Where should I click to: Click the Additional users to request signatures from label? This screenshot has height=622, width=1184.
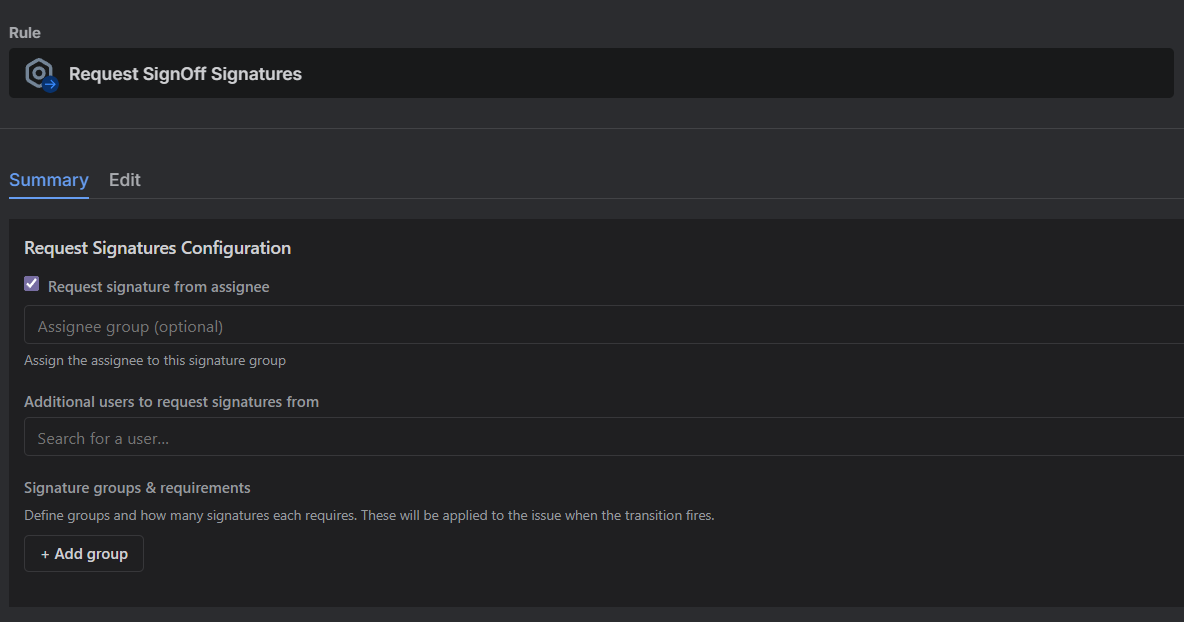point(171,402)
